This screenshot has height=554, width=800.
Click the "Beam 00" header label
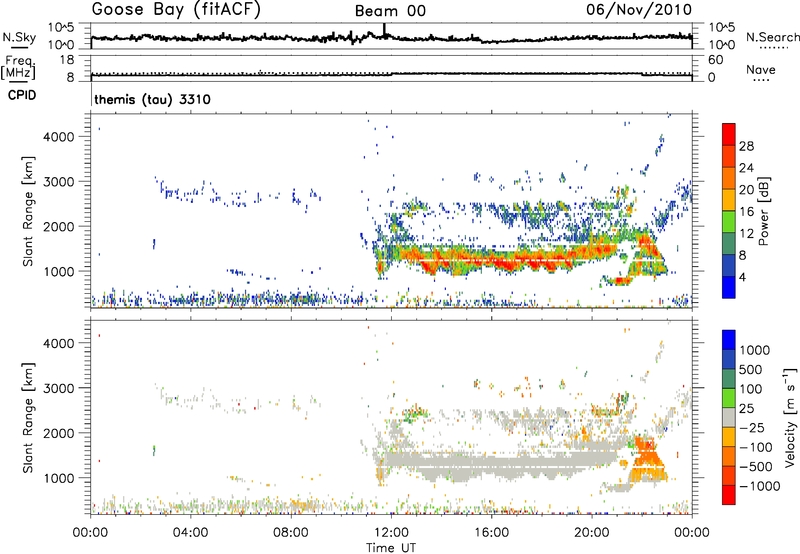pos(390,11)
